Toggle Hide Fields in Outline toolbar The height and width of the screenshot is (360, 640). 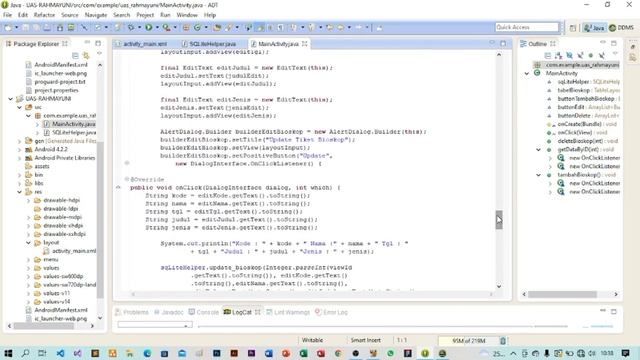[x=569, y=55]
